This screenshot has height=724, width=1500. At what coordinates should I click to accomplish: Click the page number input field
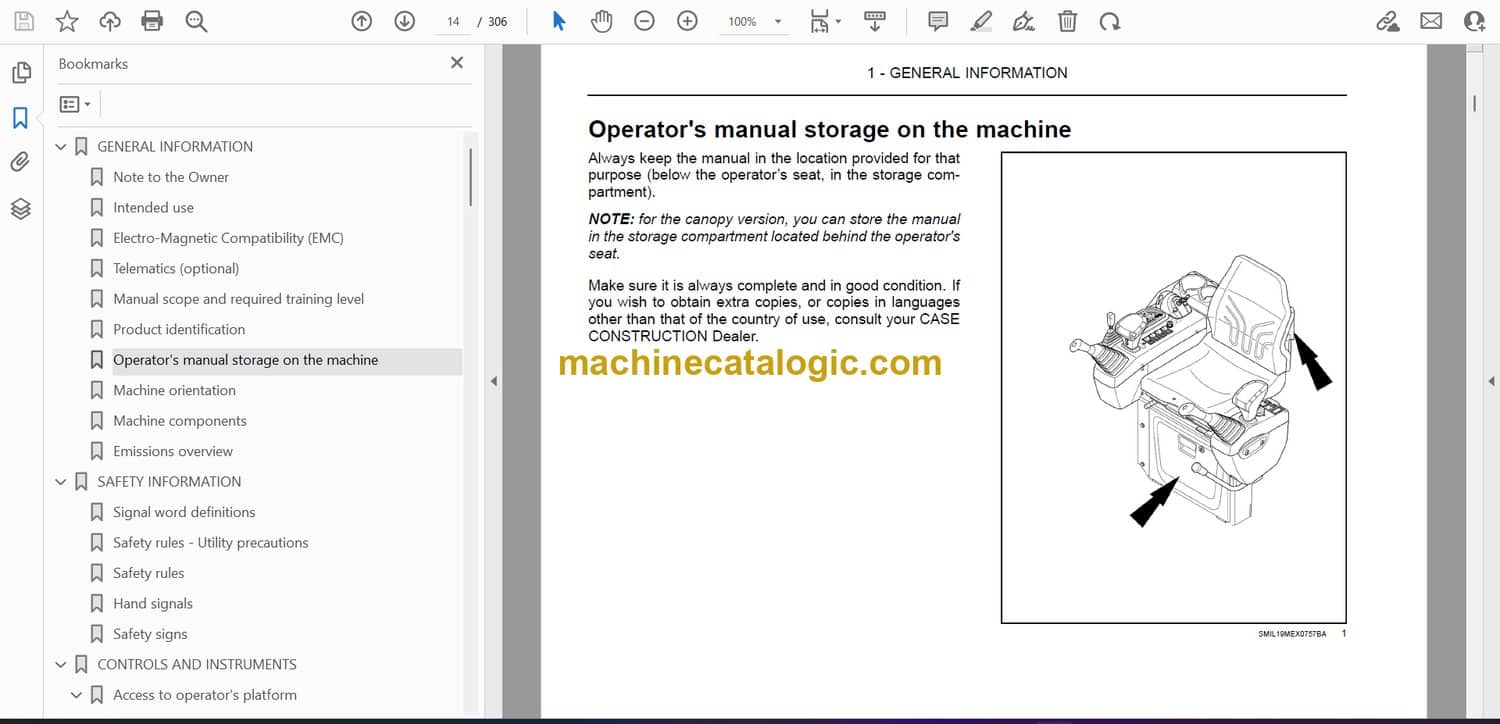point(453,21)
